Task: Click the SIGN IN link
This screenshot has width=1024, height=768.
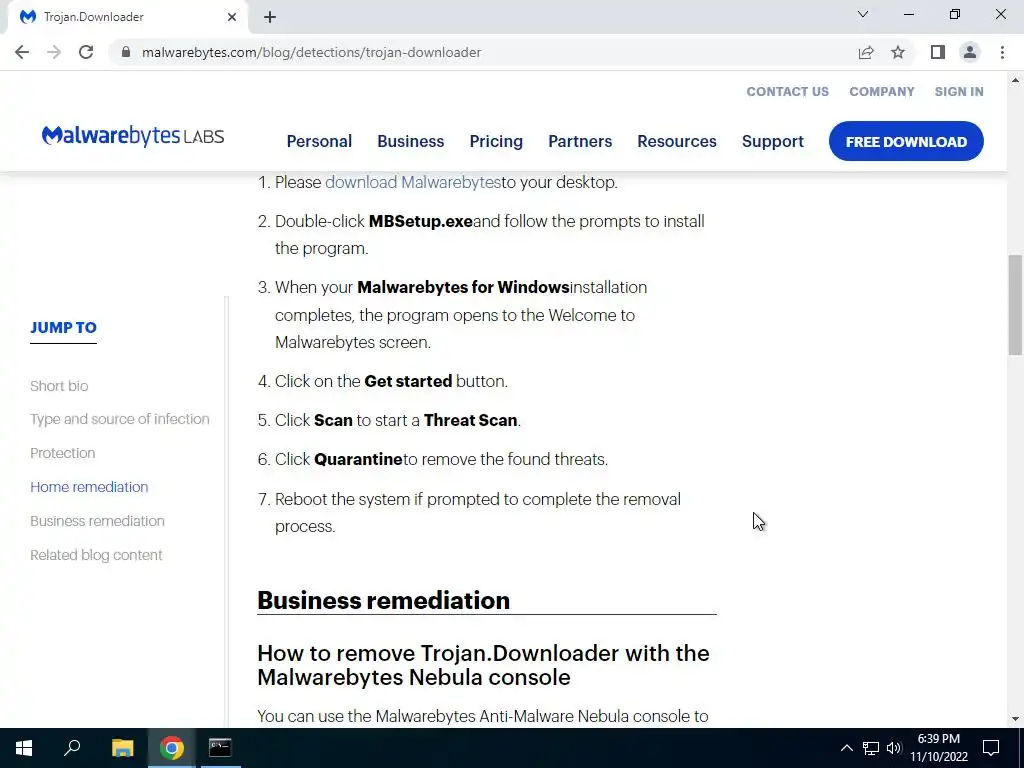Action: [959, 91]
